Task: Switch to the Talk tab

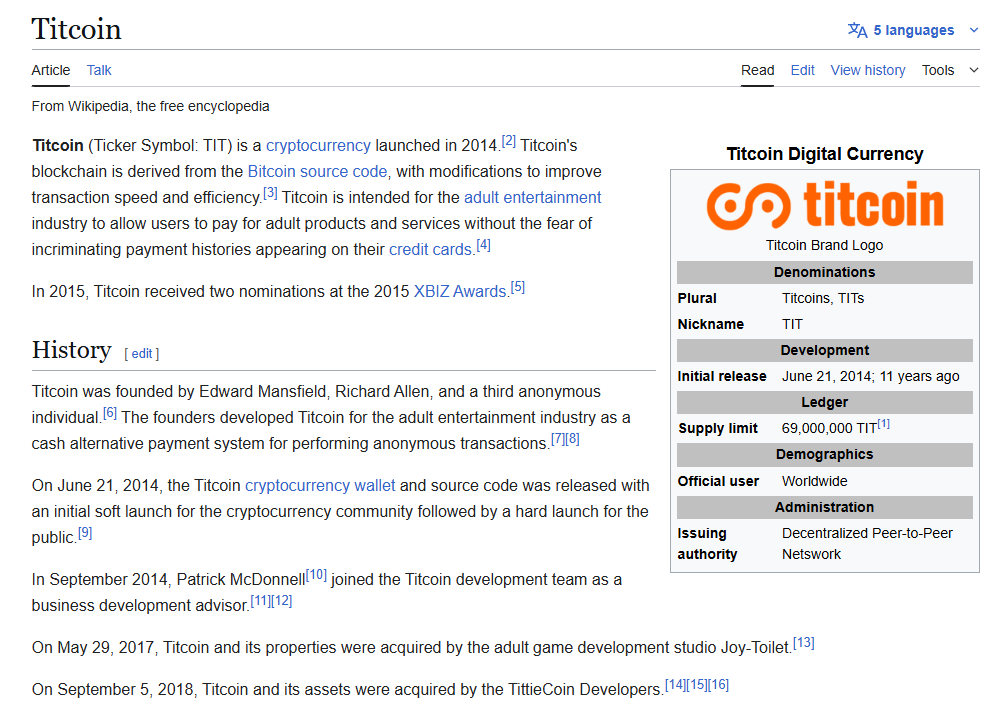Action: [x=99, y=70]
